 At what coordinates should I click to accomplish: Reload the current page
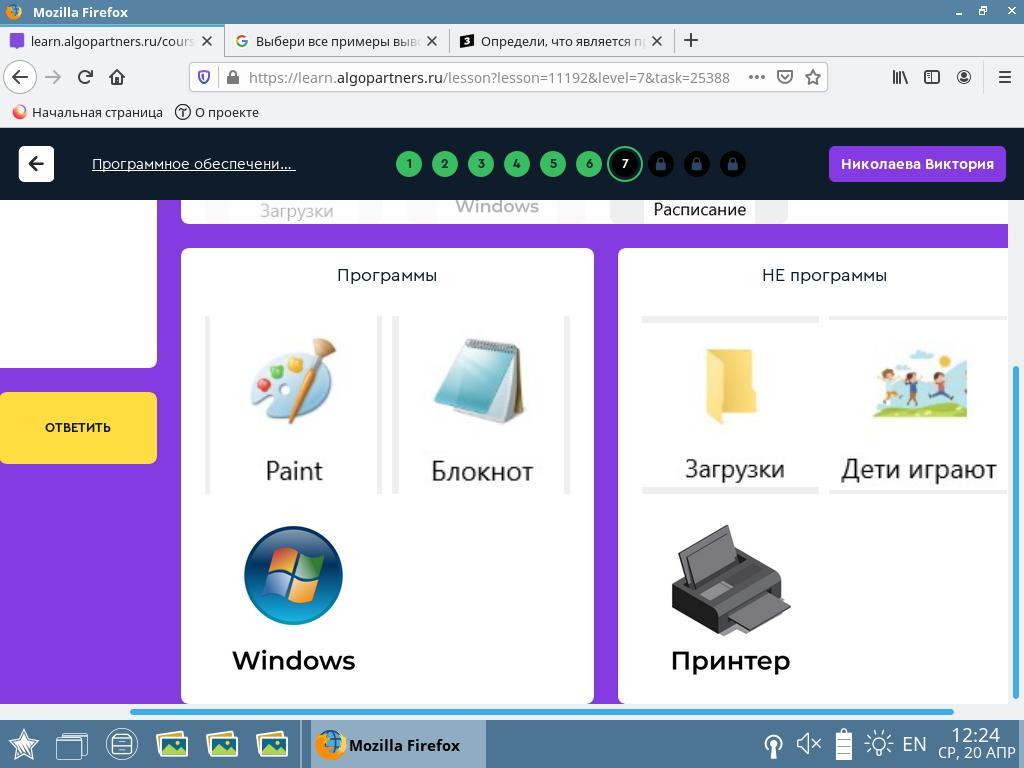pos(85,77)
